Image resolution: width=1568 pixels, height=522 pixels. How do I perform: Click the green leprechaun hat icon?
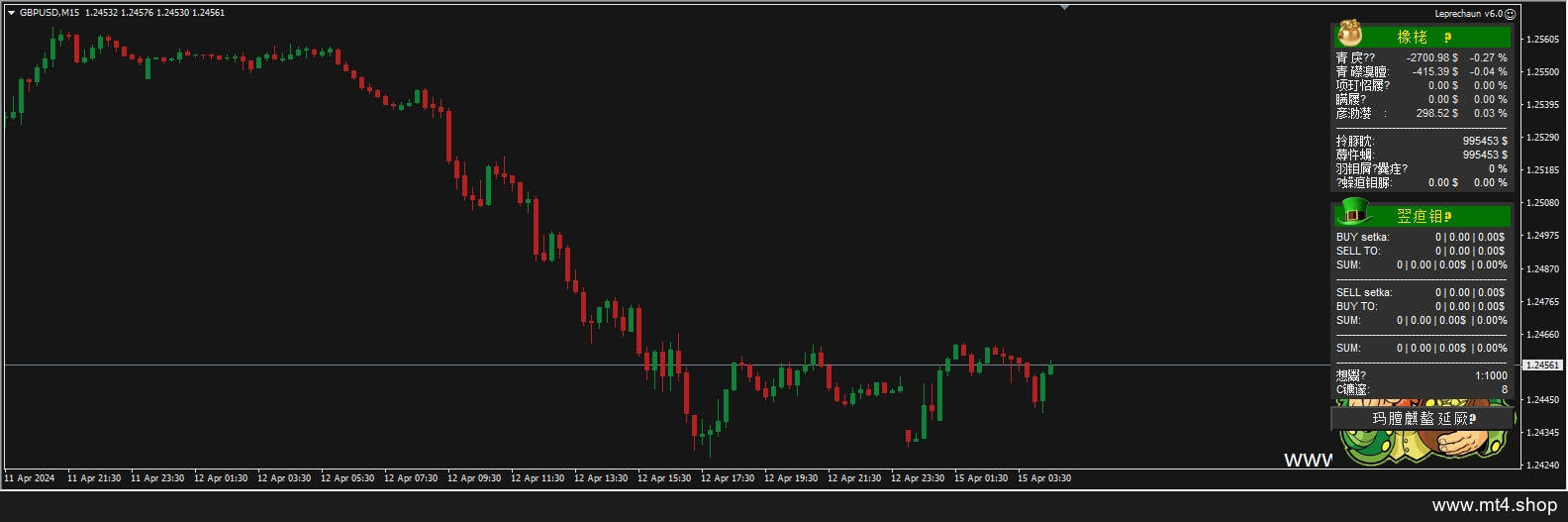click(1353, 212)
